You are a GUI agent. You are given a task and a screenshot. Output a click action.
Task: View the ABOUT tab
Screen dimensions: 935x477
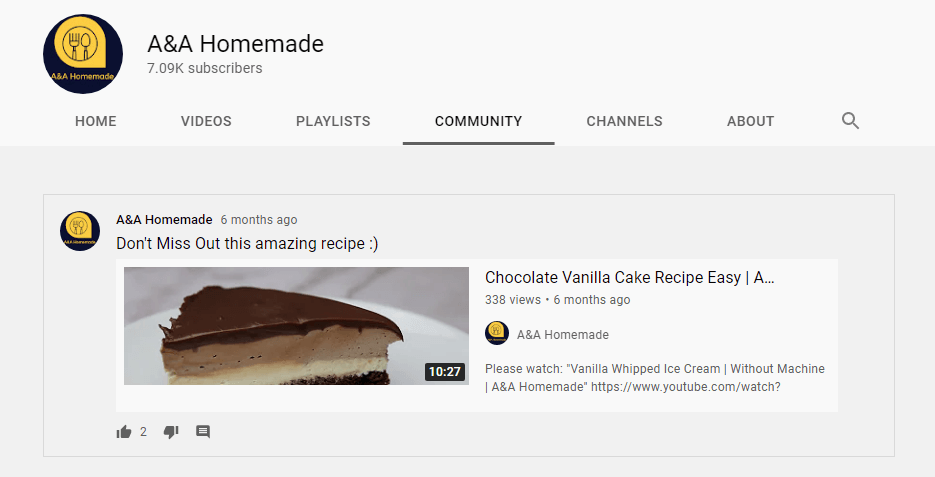[x=750, y=121]
